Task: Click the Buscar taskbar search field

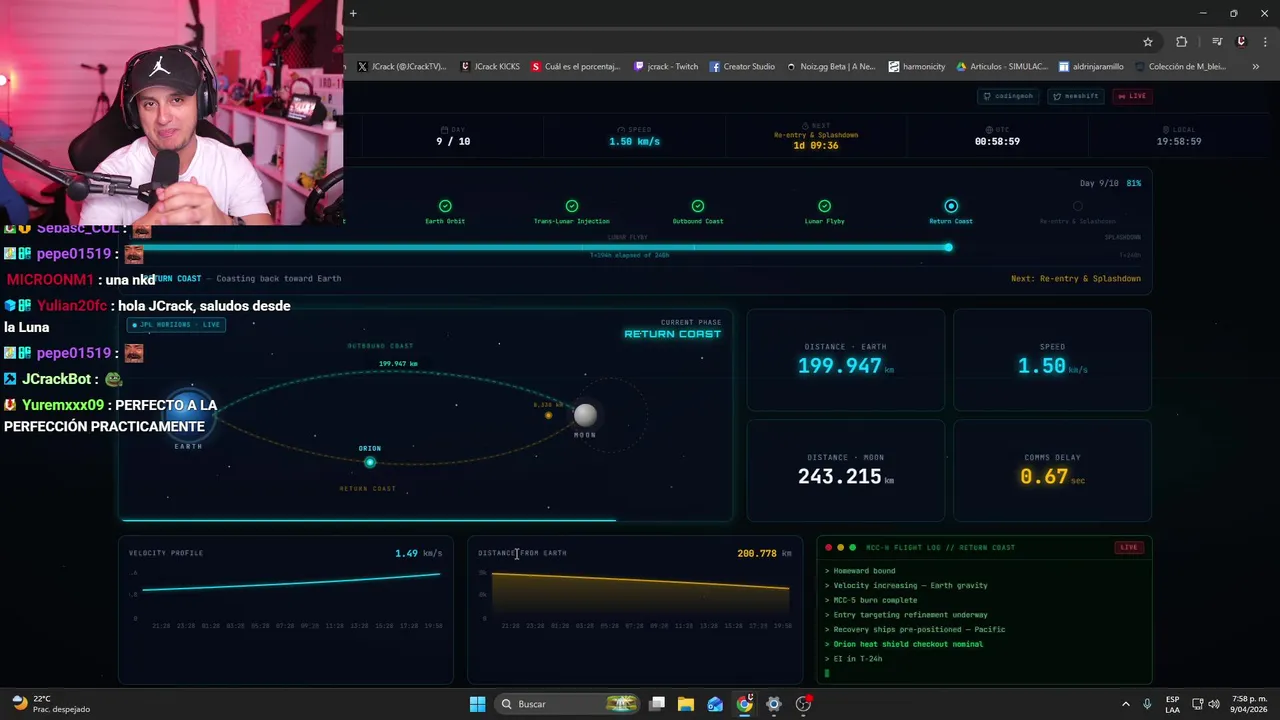Action: coord(568,704)
